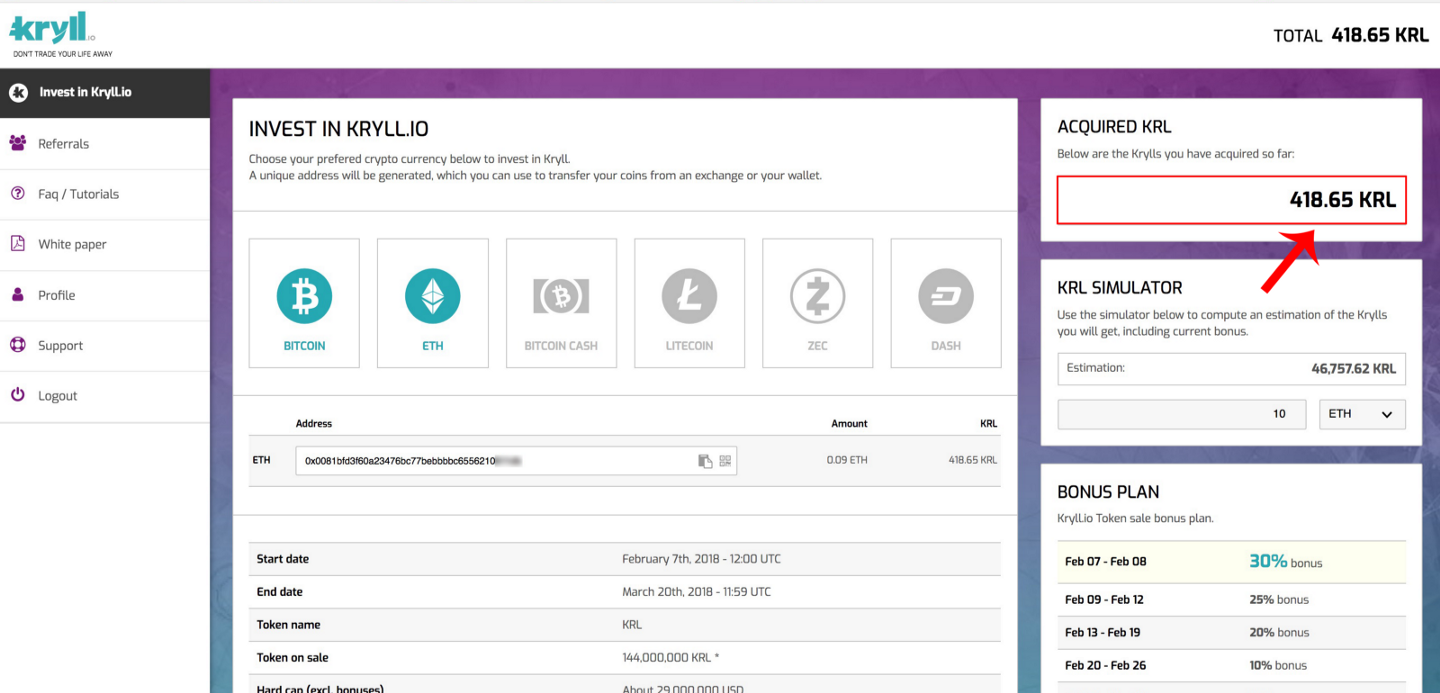Click the TOTAL 418.65 KRL header text

[x=1351, y=35]
